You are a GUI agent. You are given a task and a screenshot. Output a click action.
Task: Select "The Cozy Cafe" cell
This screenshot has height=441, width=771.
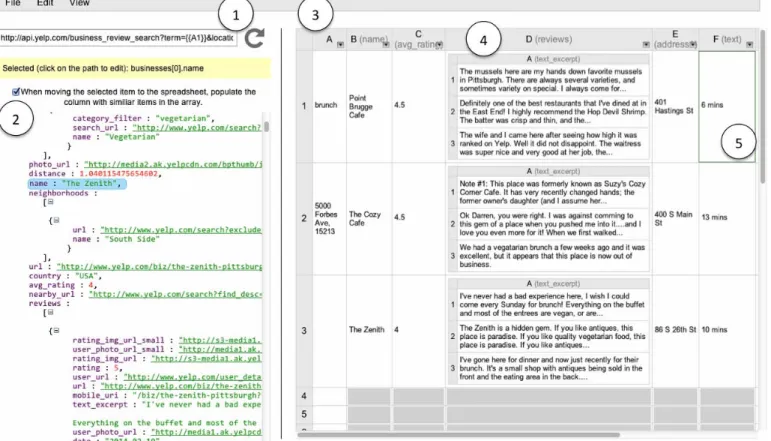tap(369, 218)
